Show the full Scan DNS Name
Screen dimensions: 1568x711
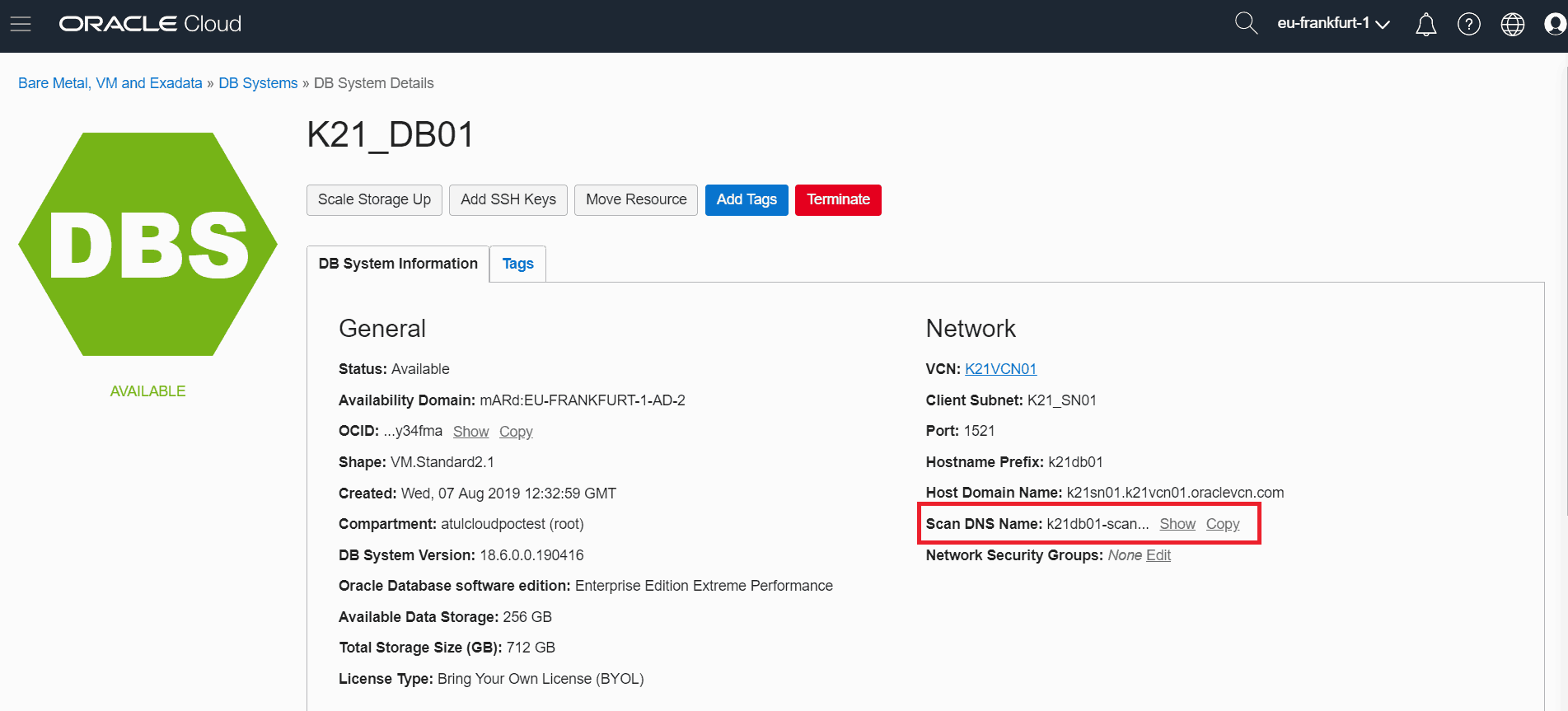(1177, 524)
